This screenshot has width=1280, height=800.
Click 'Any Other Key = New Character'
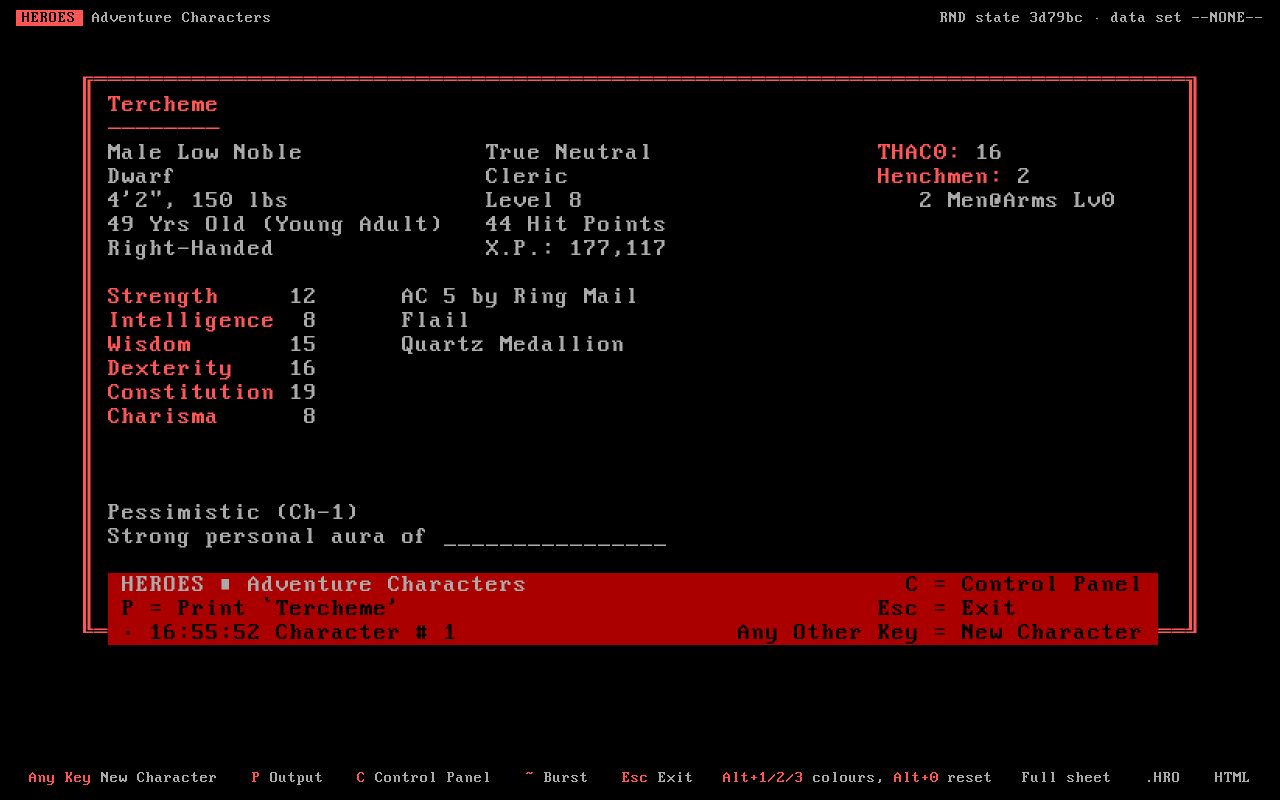pyautogui.click(x=939, y=632)
